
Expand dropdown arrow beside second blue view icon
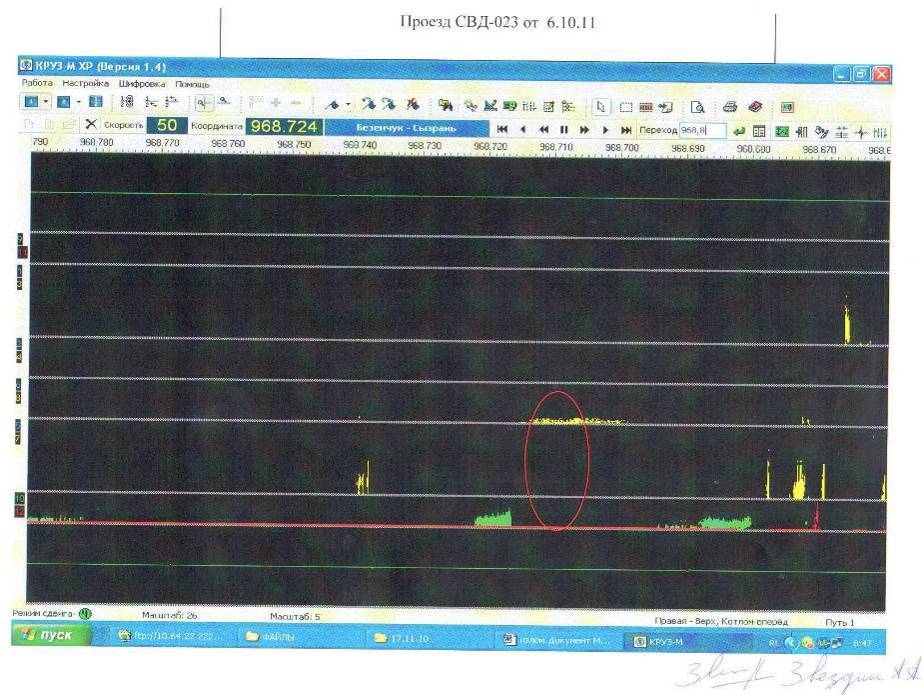pyautogui.click(x=78, y=102)
